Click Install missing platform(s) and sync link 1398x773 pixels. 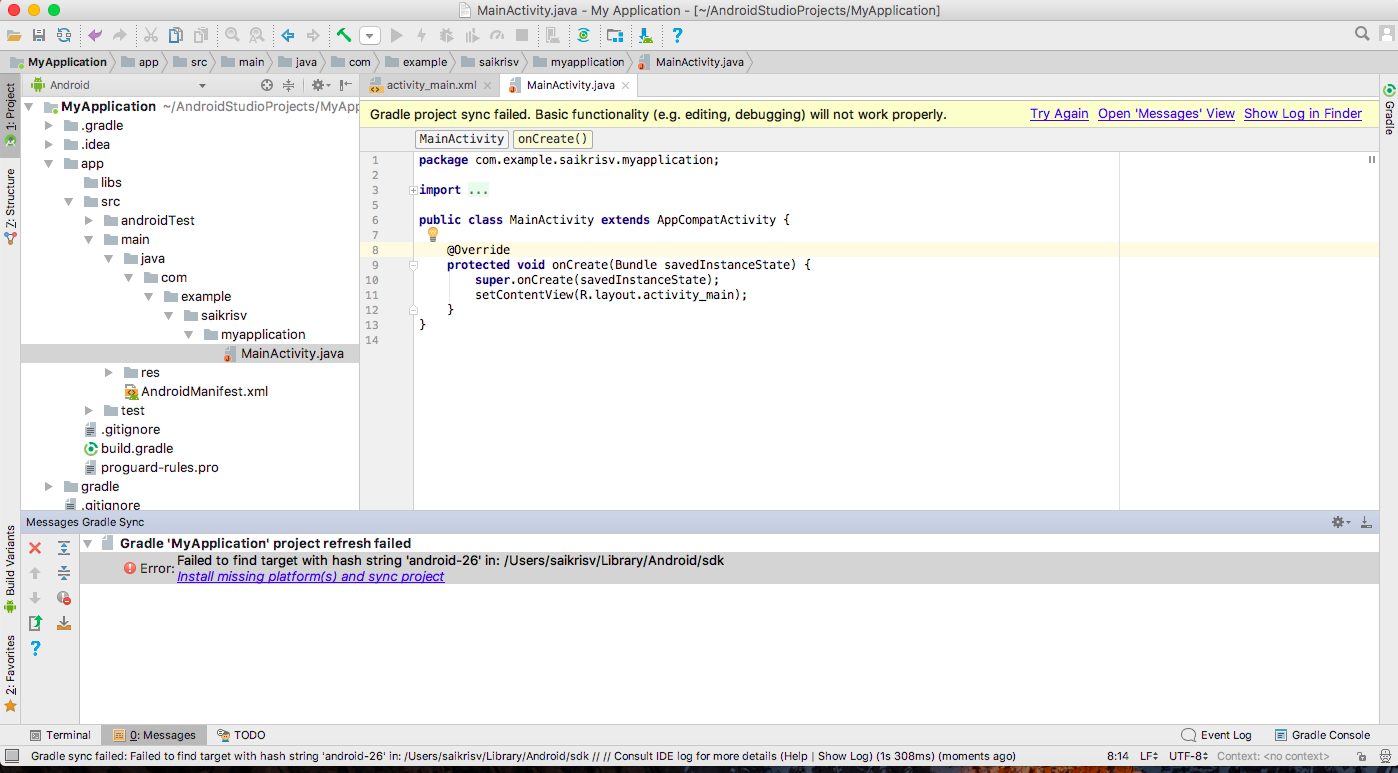coord(311,577)
